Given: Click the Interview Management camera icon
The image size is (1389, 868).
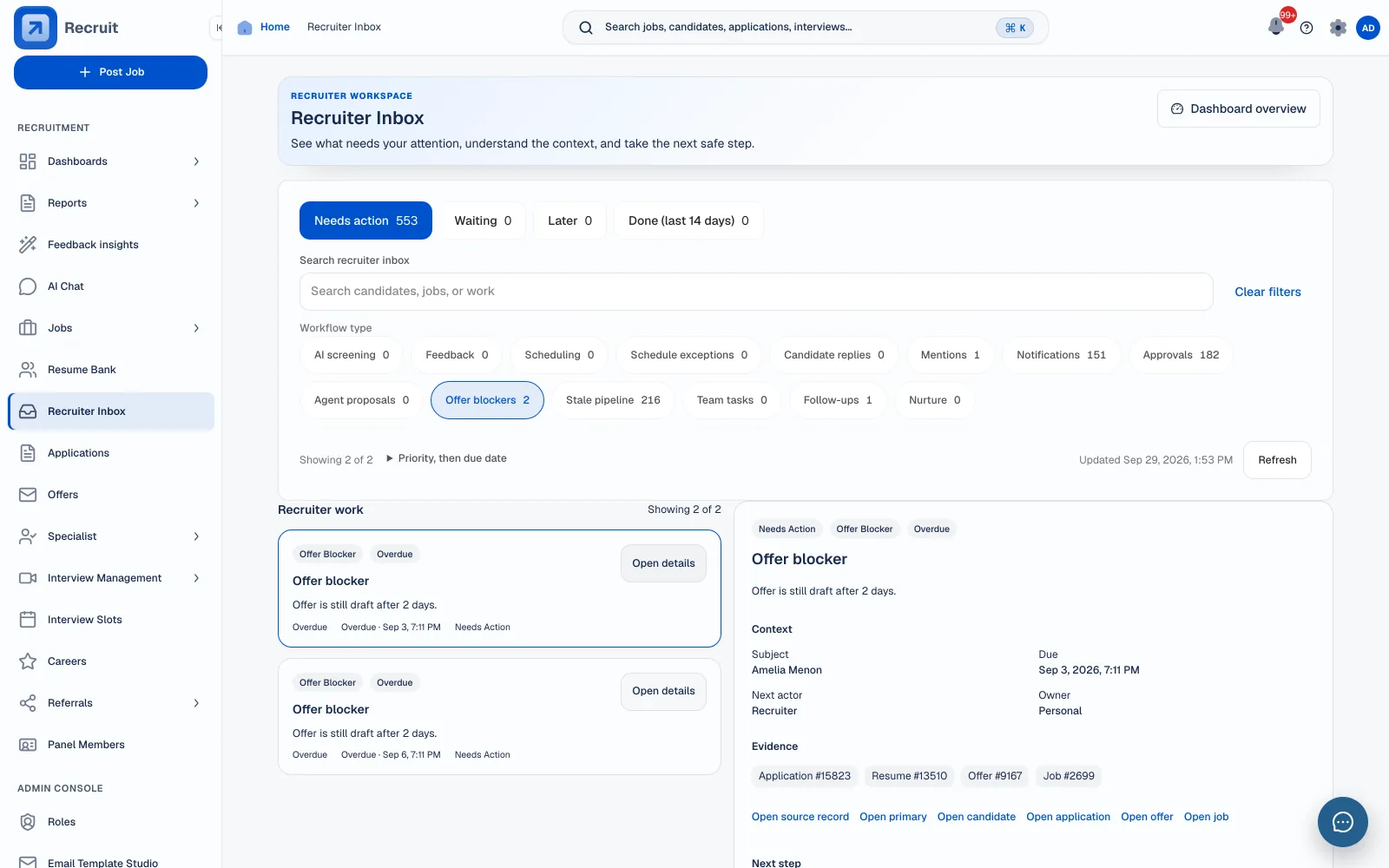Looking at the screenshot, I should [28, 578].
